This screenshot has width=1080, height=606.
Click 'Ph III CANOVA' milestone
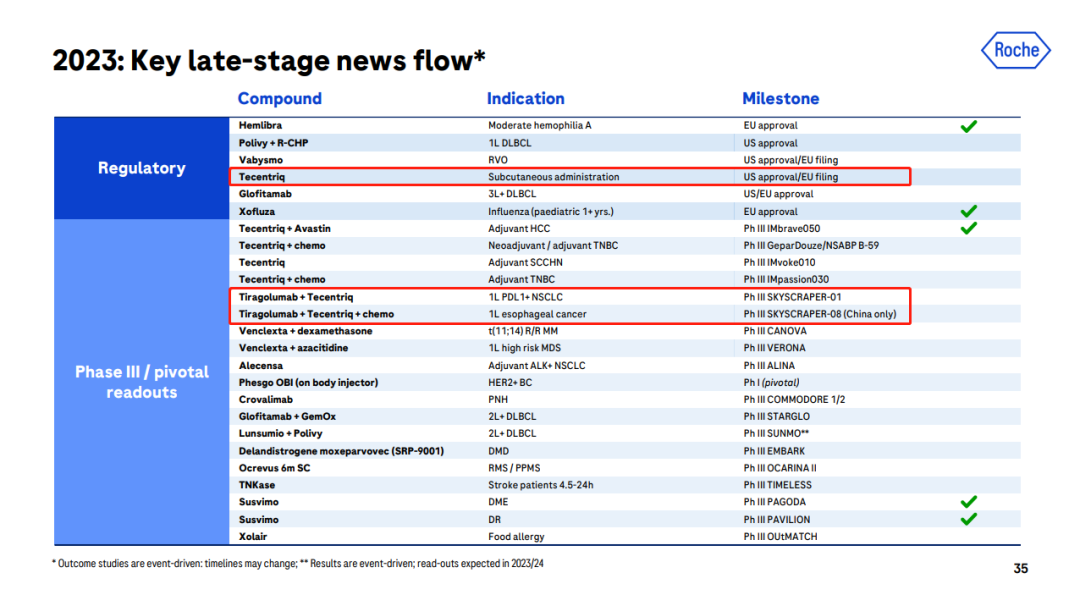(775, 331)
